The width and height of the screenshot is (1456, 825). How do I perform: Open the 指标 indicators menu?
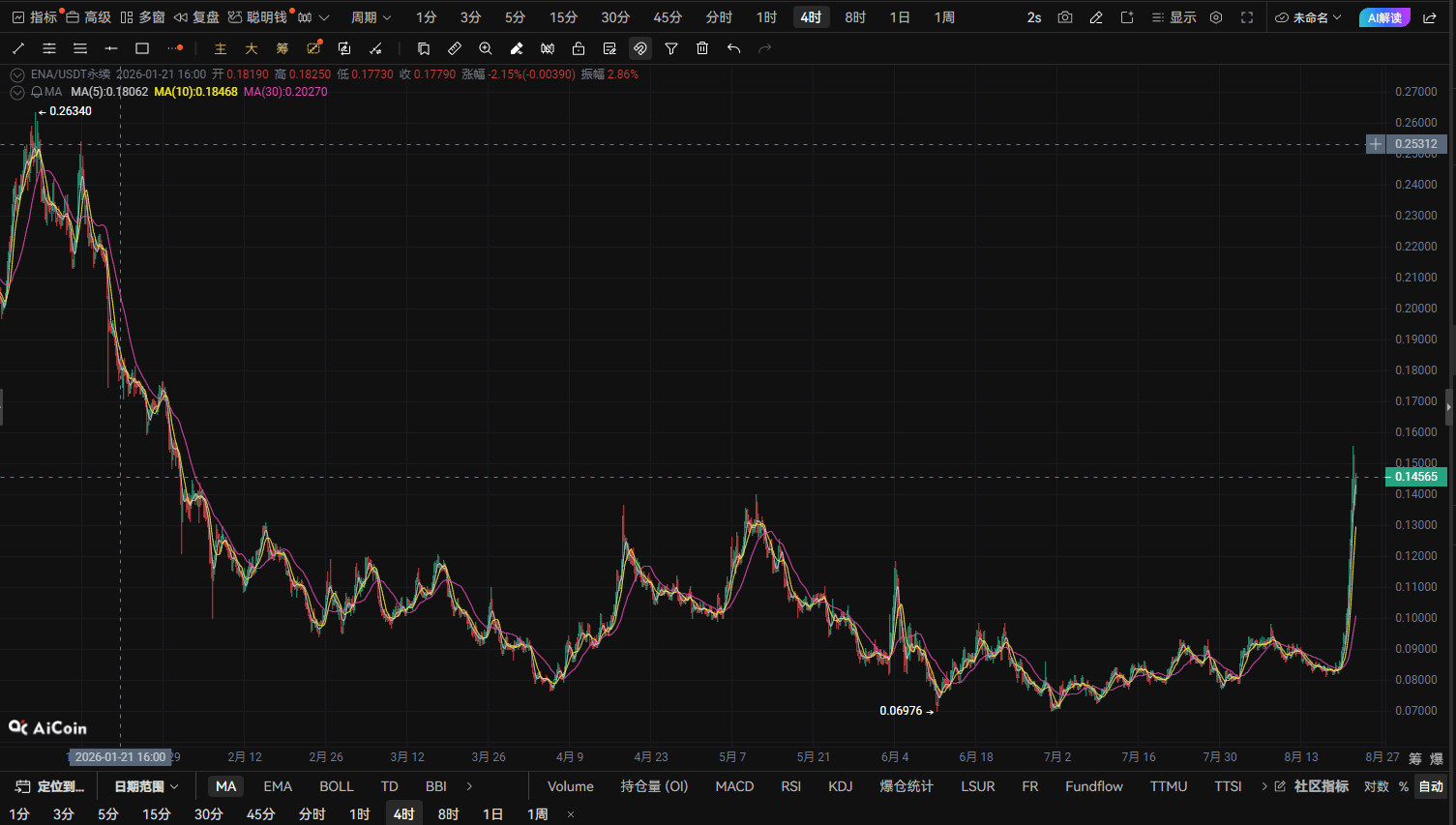[x=36, y=17]
